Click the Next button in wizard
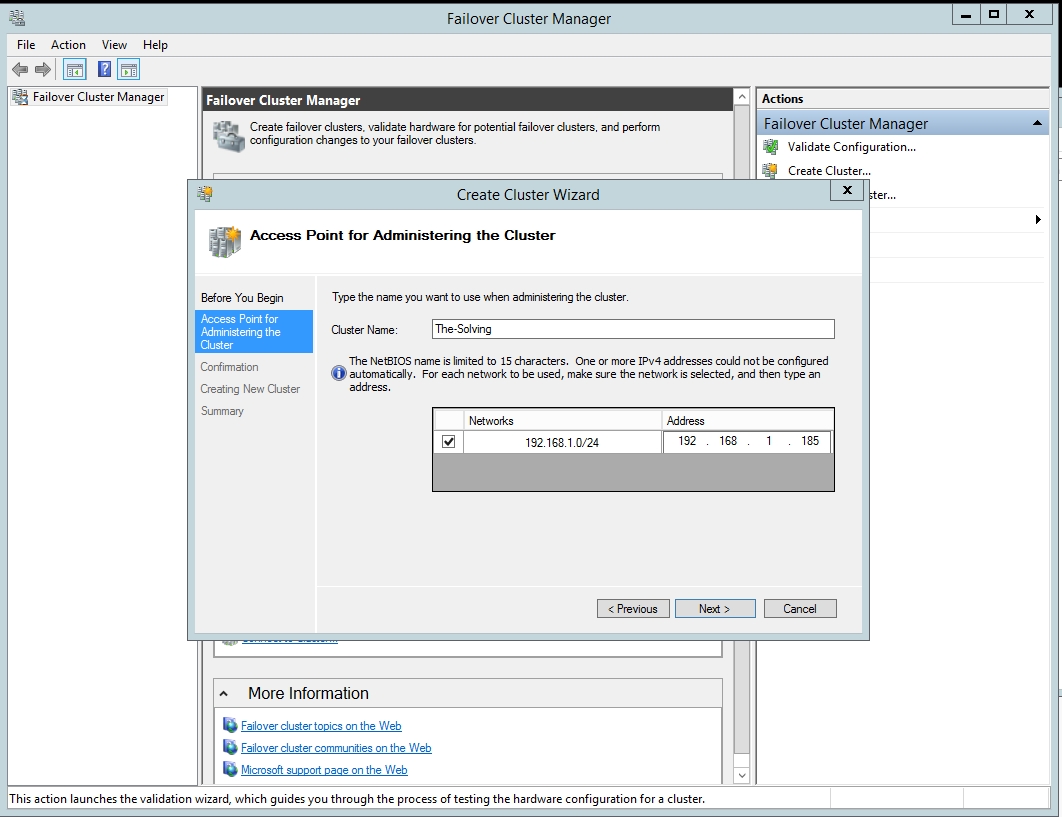The height and width of the screenshot is (817, 1062). pyautogui.click(x=715, y=608)
